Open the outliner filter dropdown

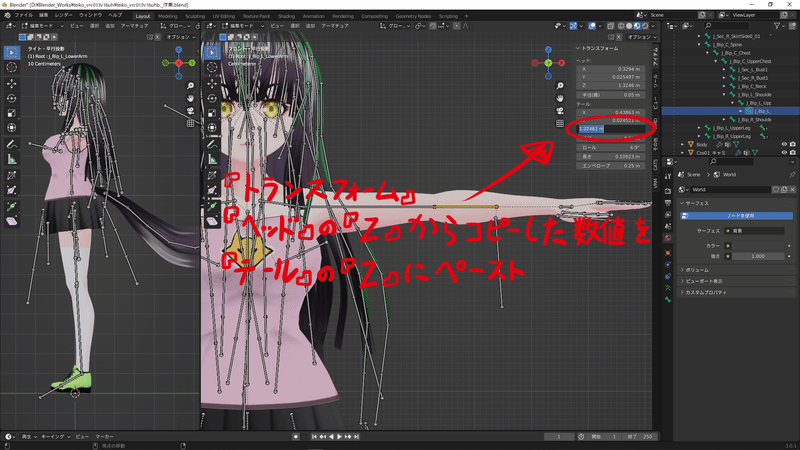click(779, 26)
